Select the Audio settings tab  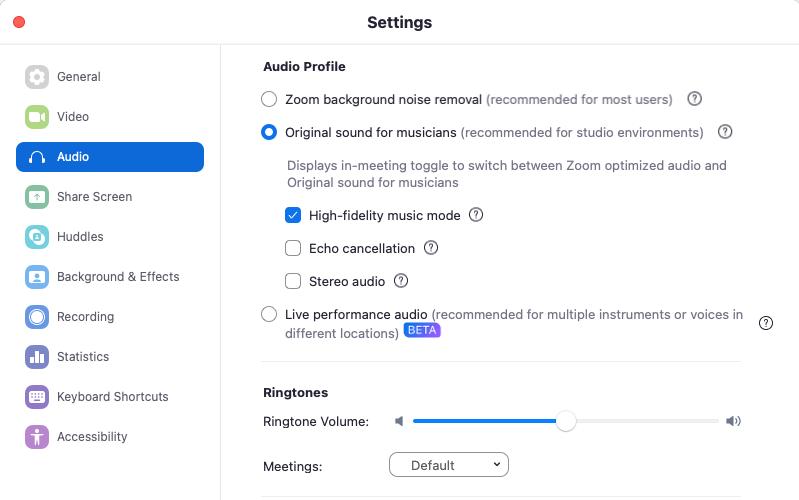click(110, 157)
